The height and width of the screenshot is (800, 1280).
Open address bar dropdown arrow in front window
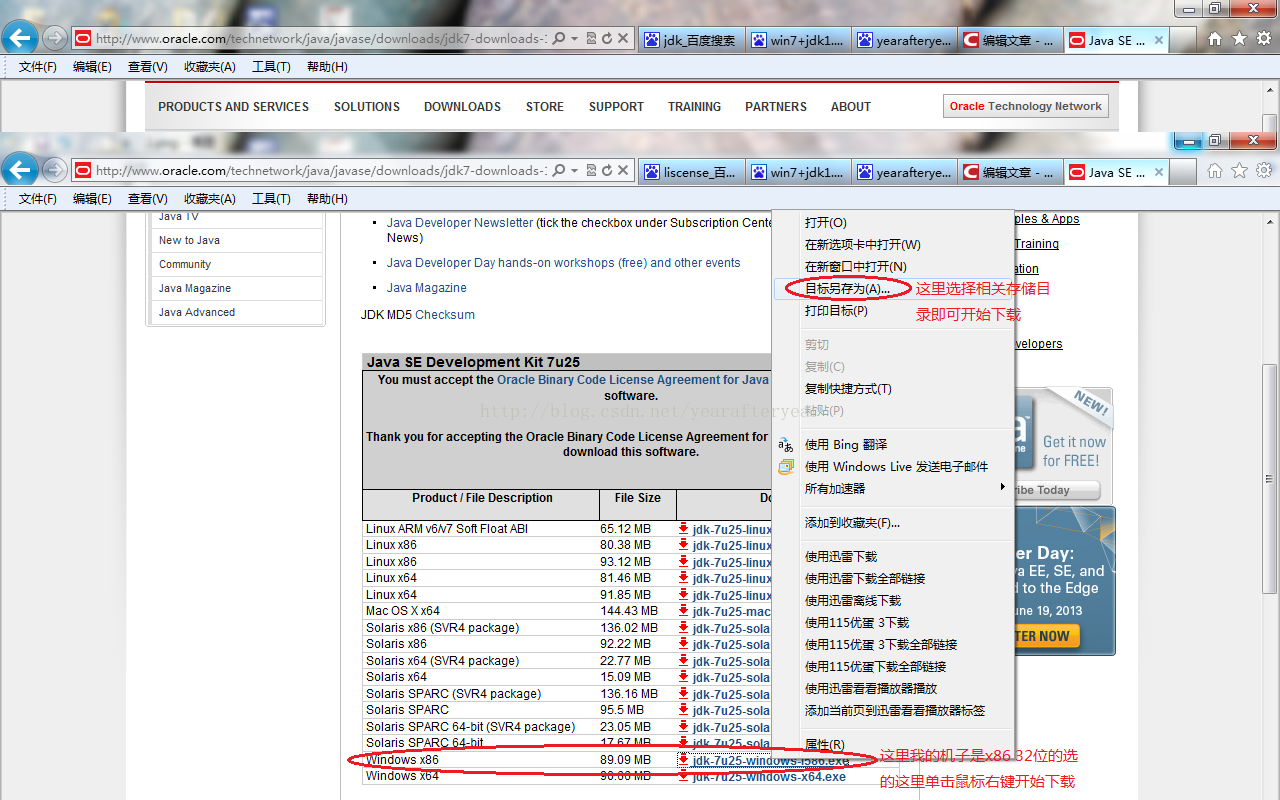pyautogui.click(x=575, y=171)
